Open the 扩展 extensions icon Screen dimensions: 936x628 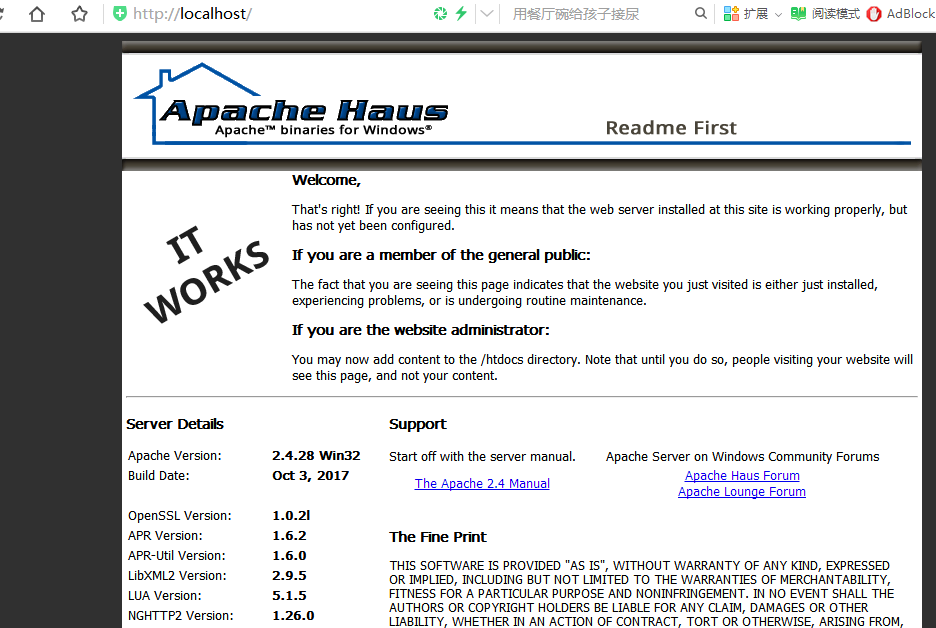pyautogui.click(x=731, y=13)
